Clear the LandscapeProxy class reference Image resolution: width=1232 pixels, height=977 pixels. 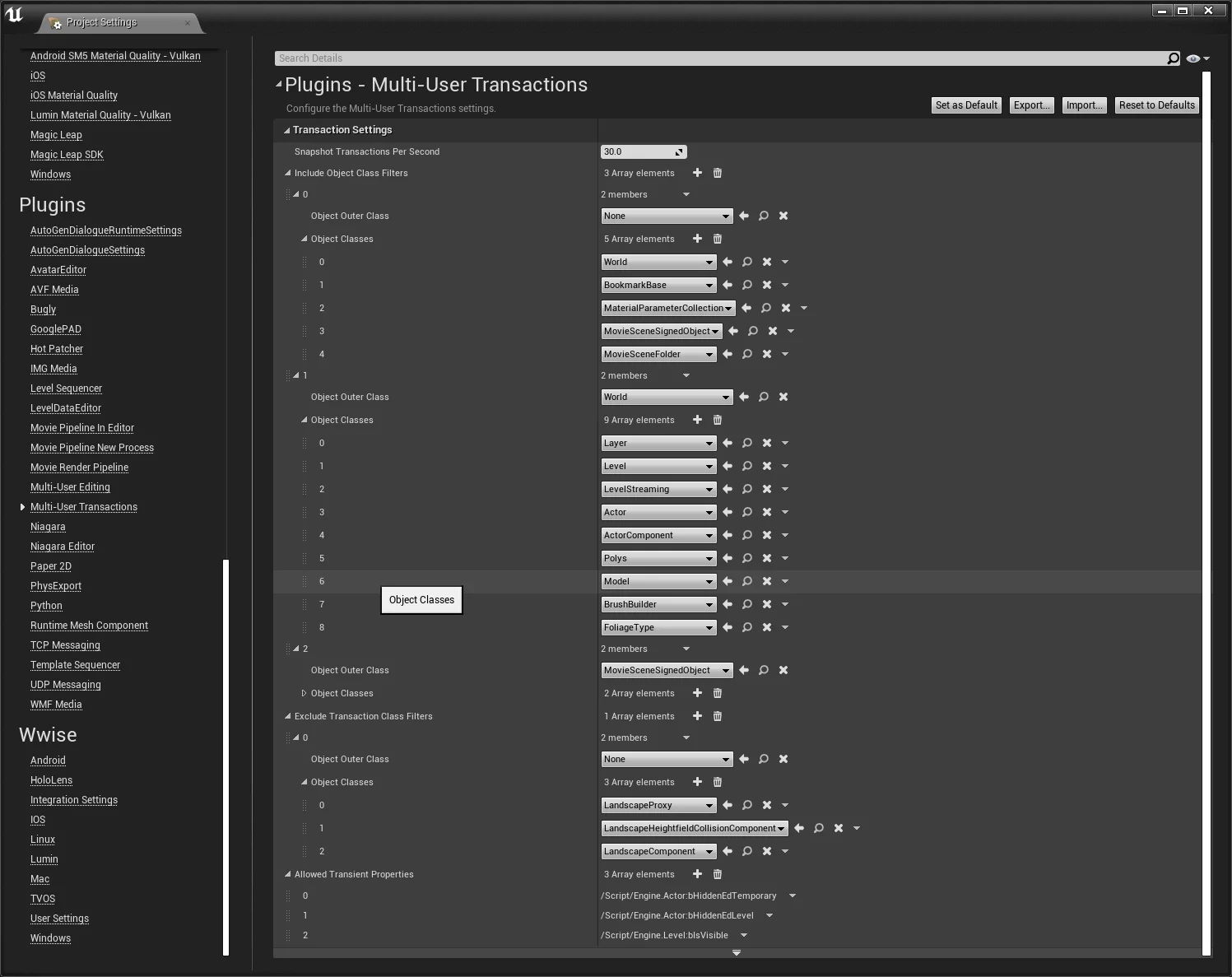click(766, 805)
